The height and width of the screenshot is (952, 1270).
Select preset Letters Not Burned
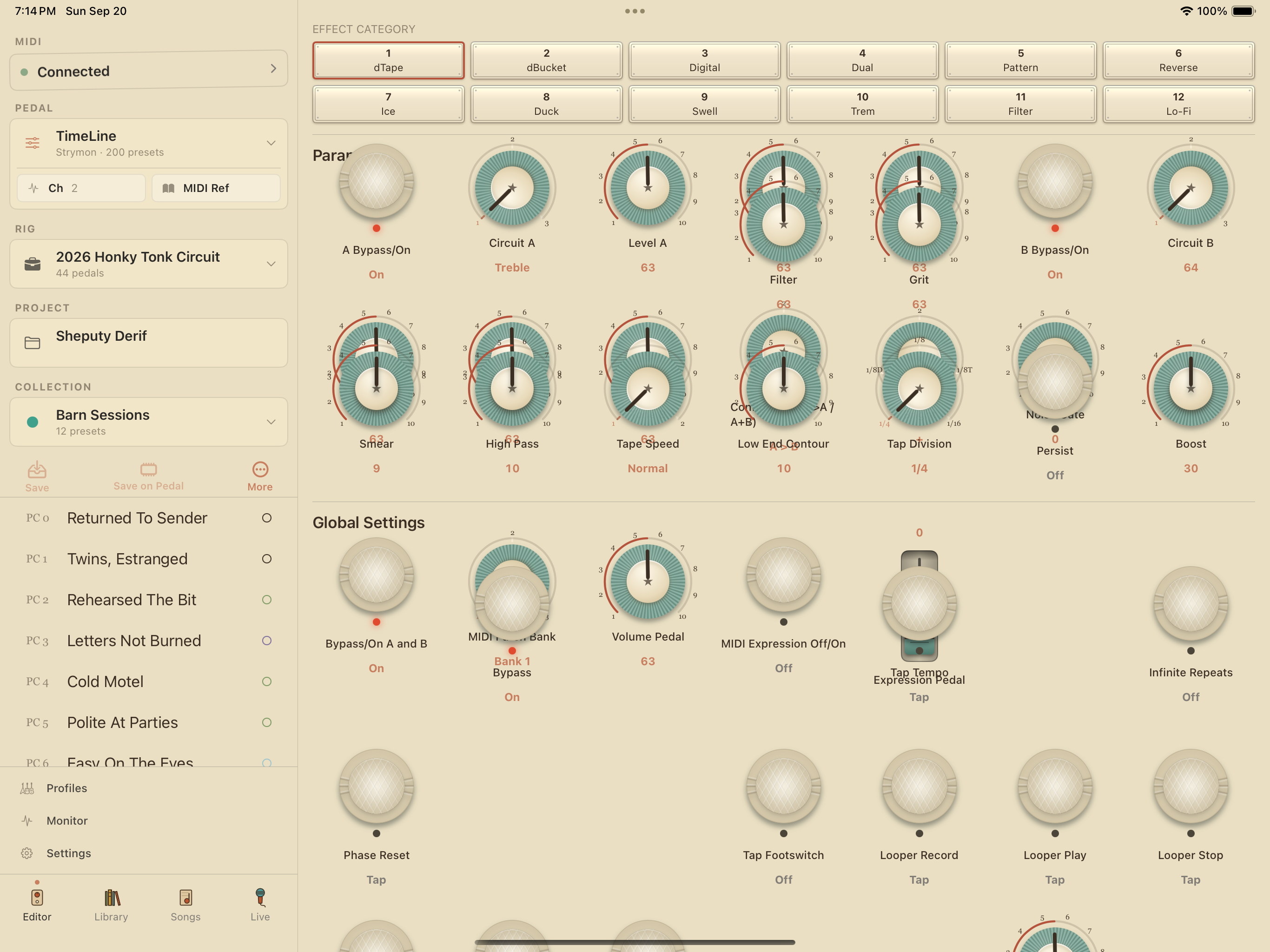click(x=149, y=640)
